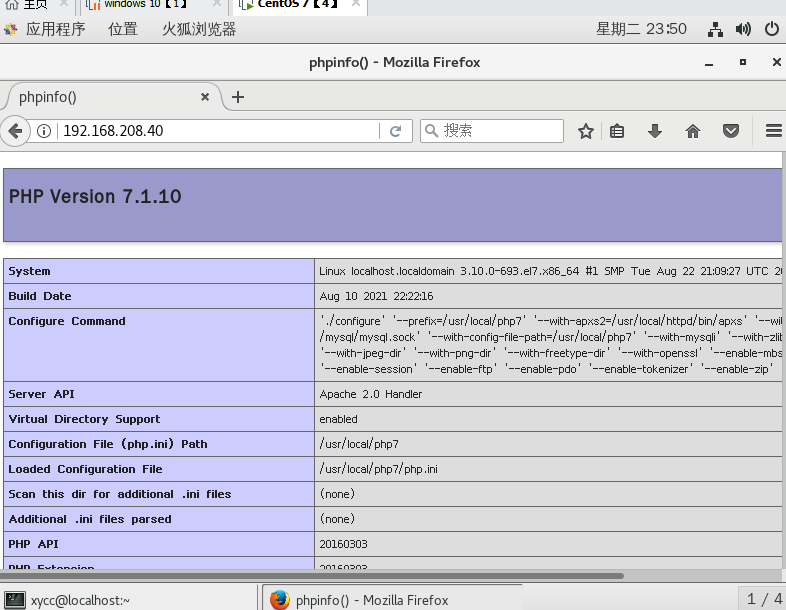
Task: Open the Firefox hamburger menu
Action: [774, 131]
